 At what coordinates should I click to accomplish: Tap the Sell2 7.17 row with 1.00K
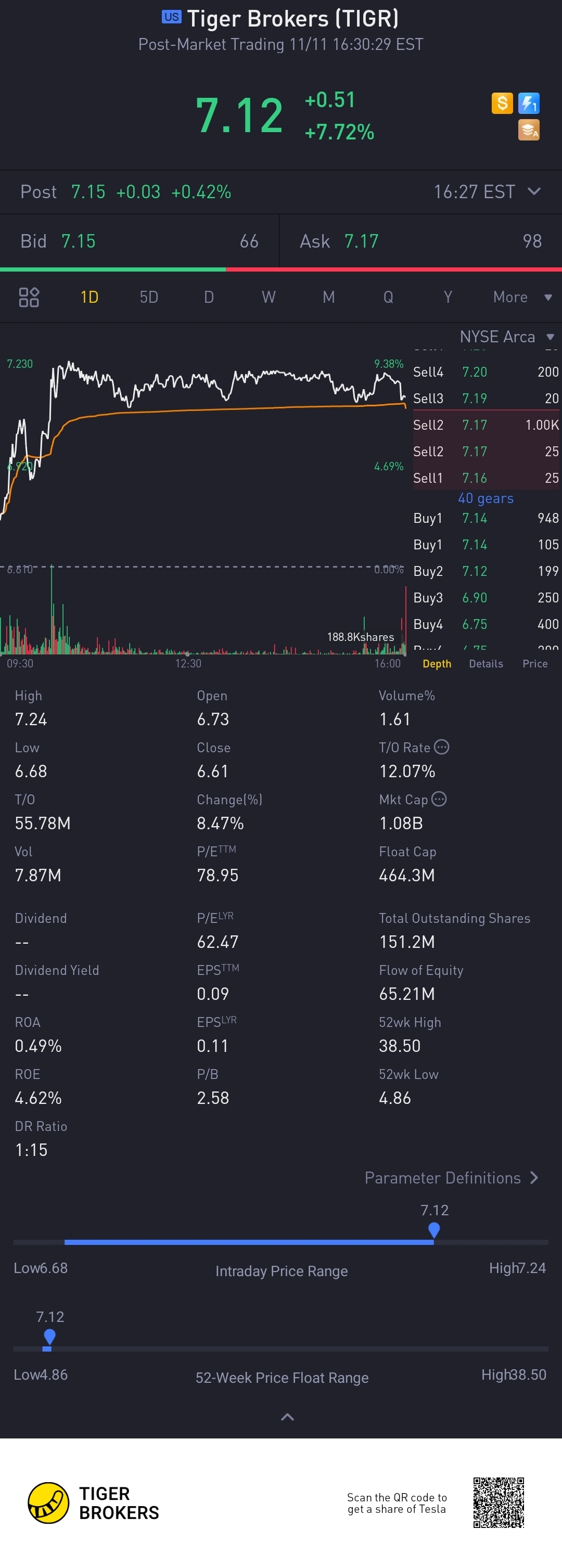[487, 425]
